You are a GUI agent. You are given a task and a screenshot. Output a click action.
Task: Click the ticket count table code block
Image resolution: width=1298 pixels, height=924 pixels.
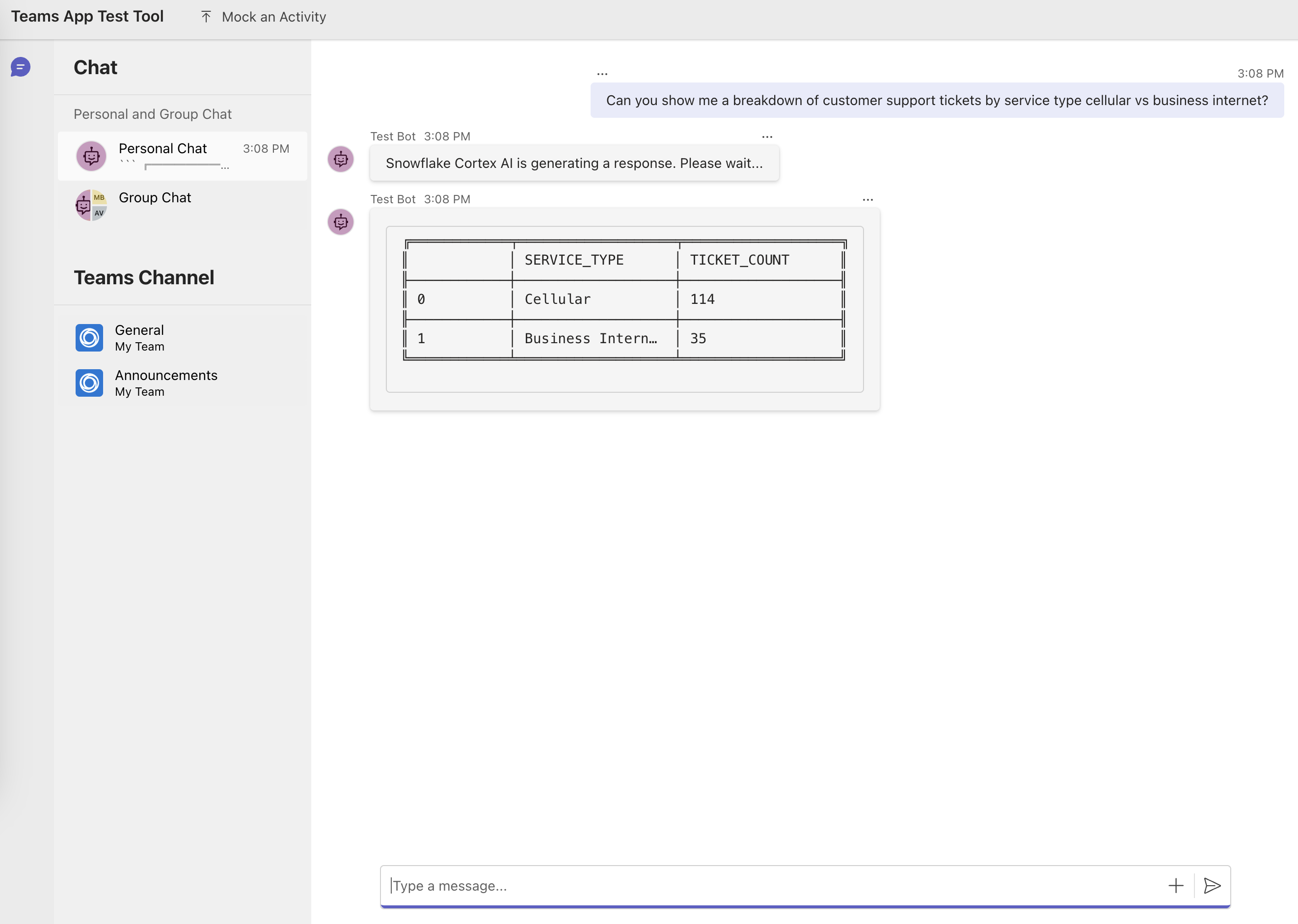point(624,309)
